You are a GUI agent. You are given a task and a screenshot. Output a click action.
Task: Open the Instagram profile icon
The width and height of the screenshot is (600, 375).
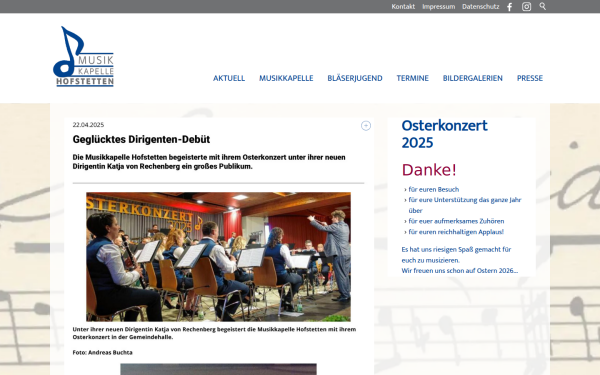(527, 7)
